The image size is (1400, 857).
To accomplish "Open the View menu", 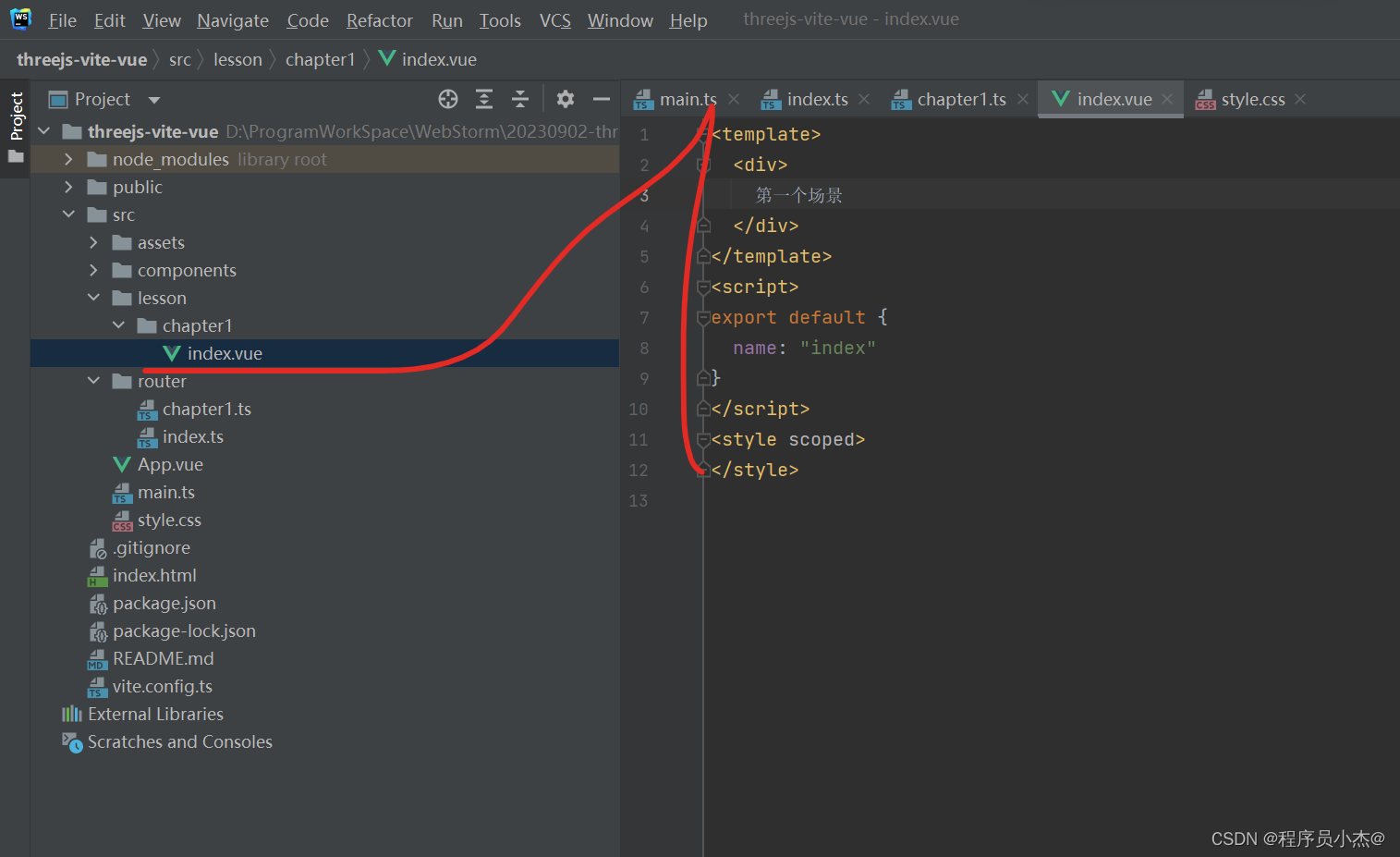I will [162, 20].
